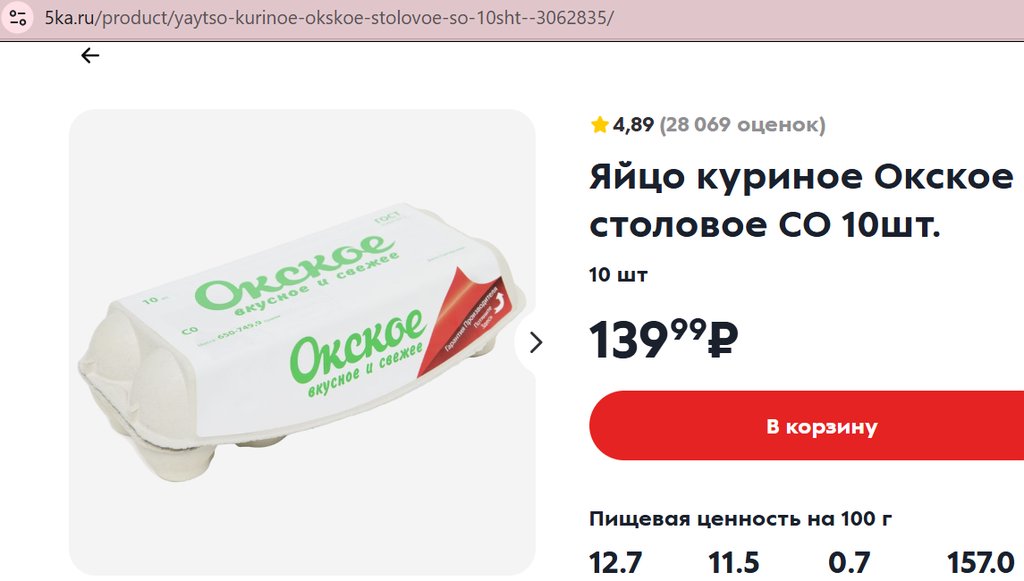Open the 28 069 оценок reviews link
1024x581 pixels.
point(743,124)
